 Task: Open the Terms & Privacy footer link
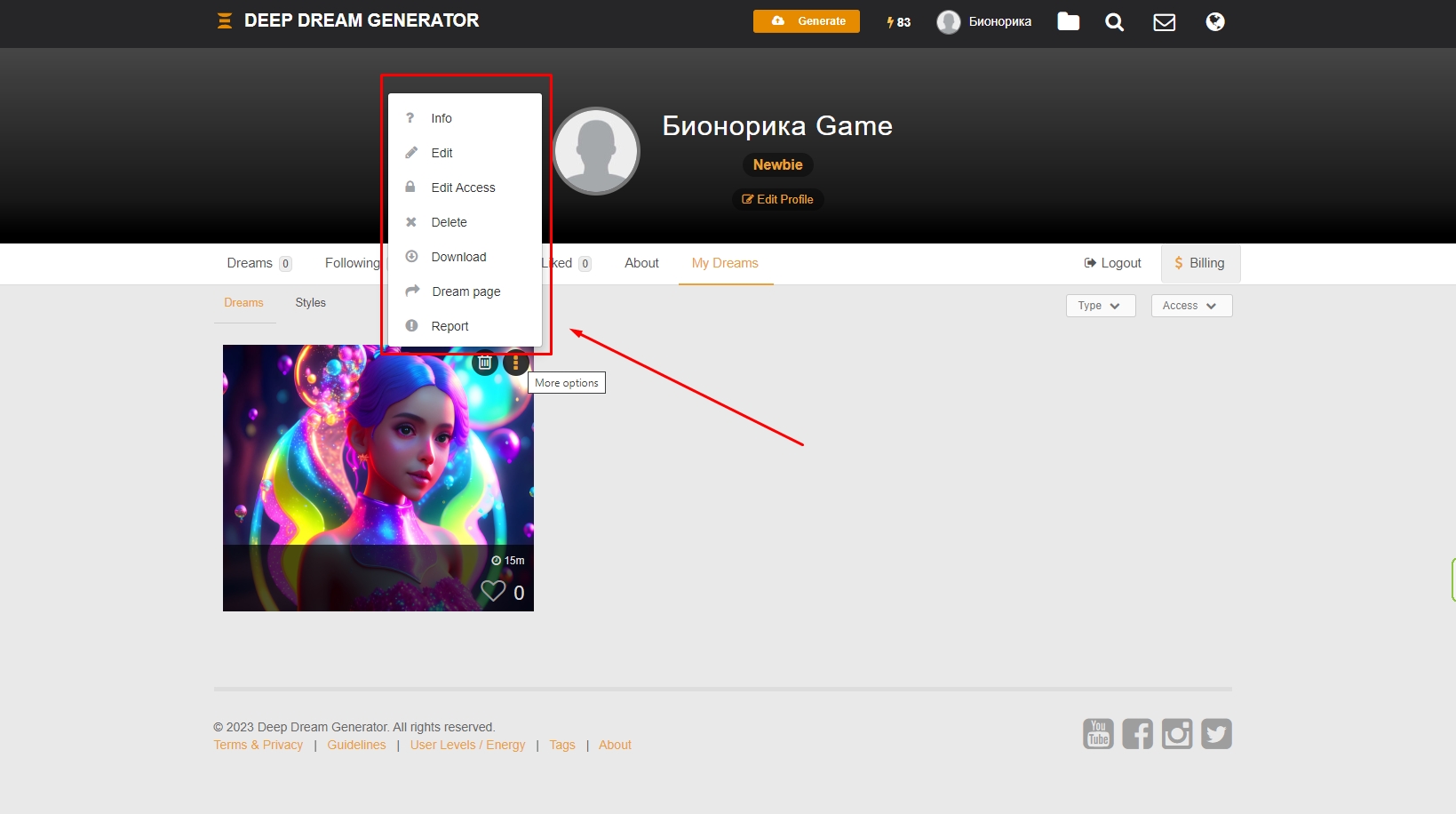(259, 745)
